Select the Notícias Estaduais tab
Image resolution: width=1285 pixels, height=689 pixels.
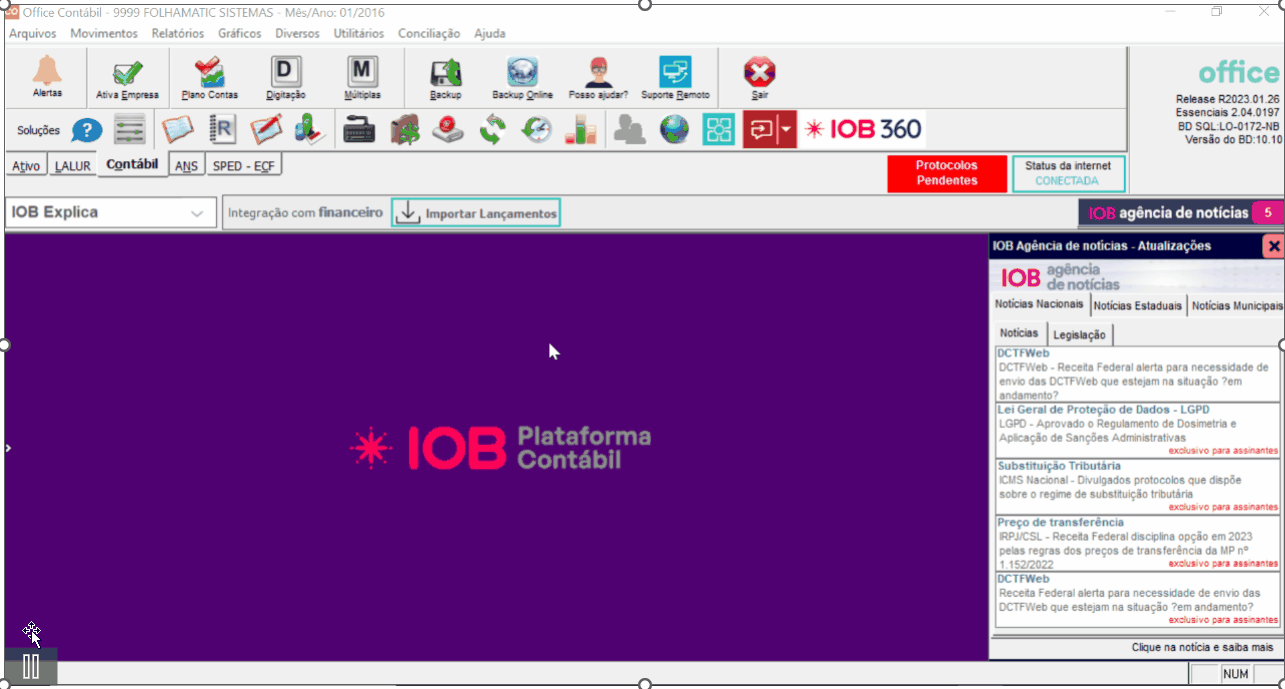pyautogui.click(x=1137, y=306)
